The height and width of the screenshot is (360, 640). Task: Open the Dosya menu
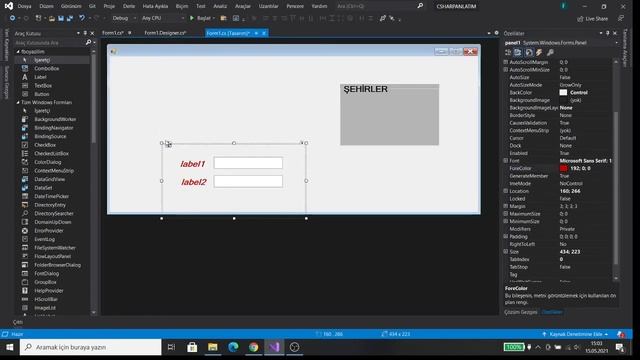tap(24, 6)
